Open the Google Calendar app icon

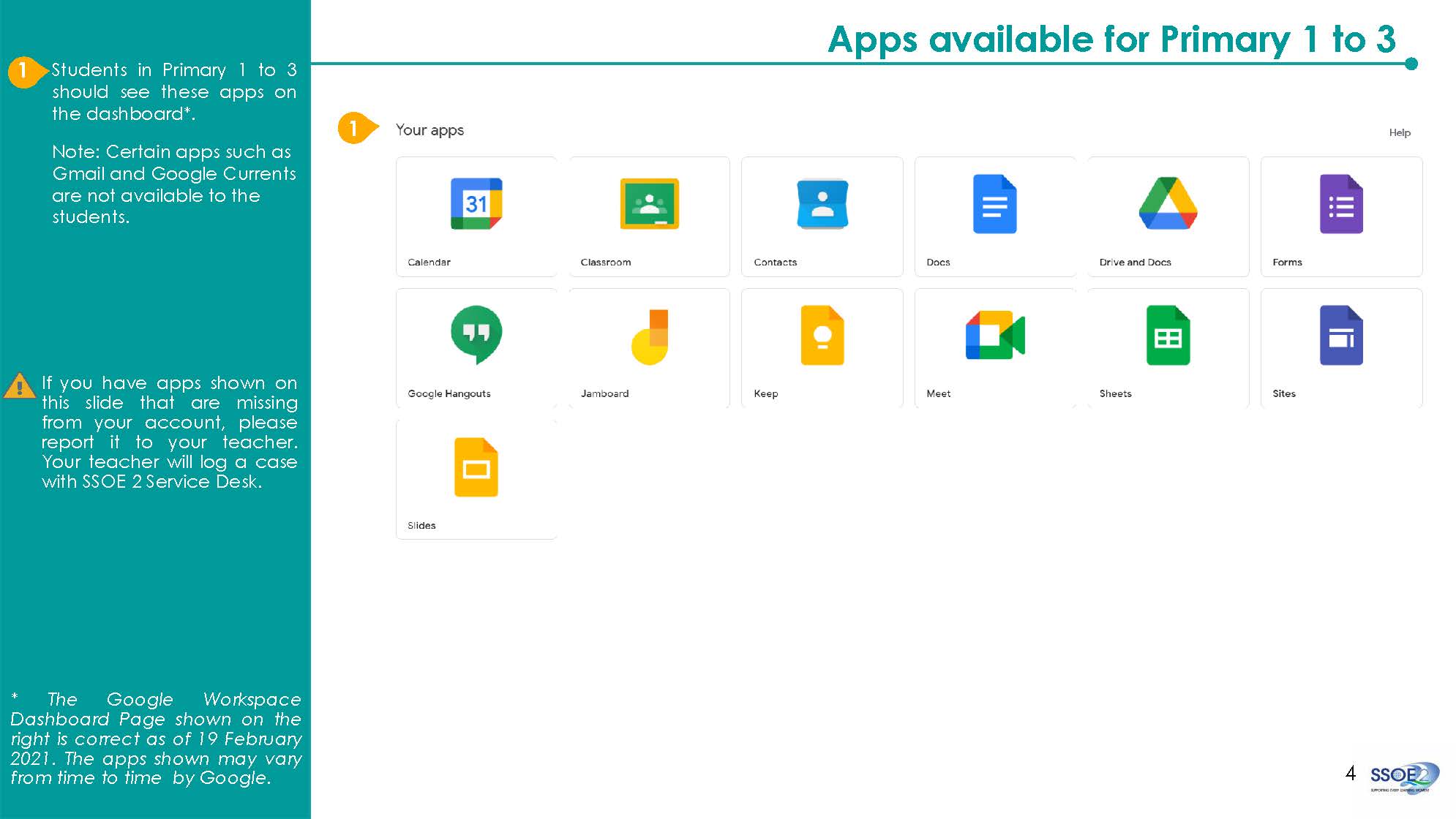coord(476,203)
